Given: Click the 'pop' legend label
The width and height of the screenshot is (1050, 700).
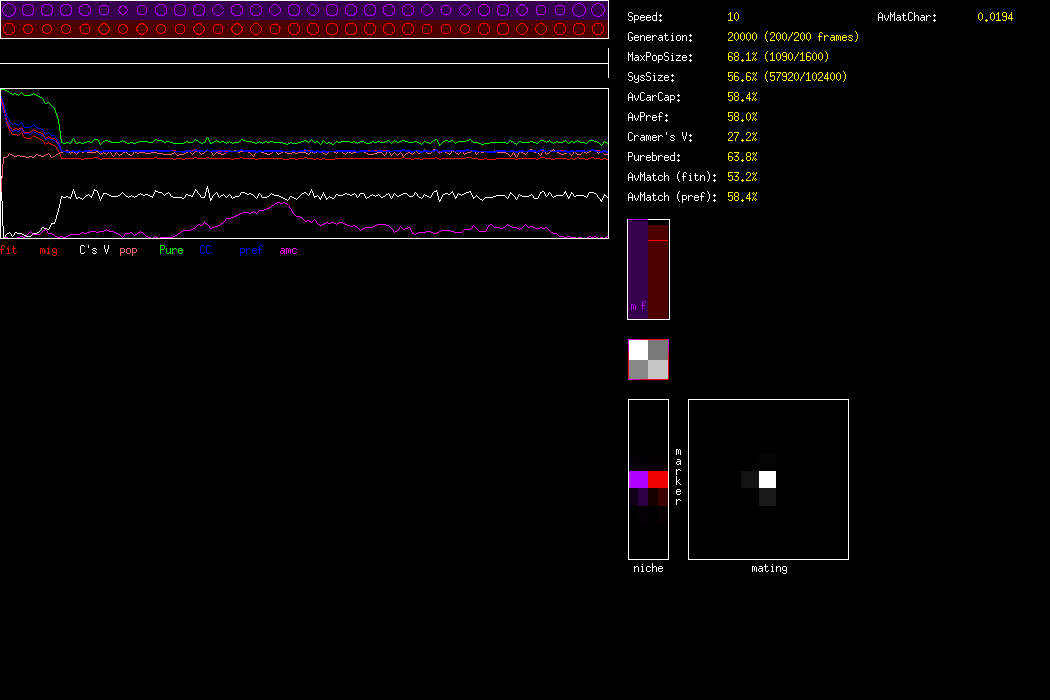Looking at the screenshot, I should [128, 250].
